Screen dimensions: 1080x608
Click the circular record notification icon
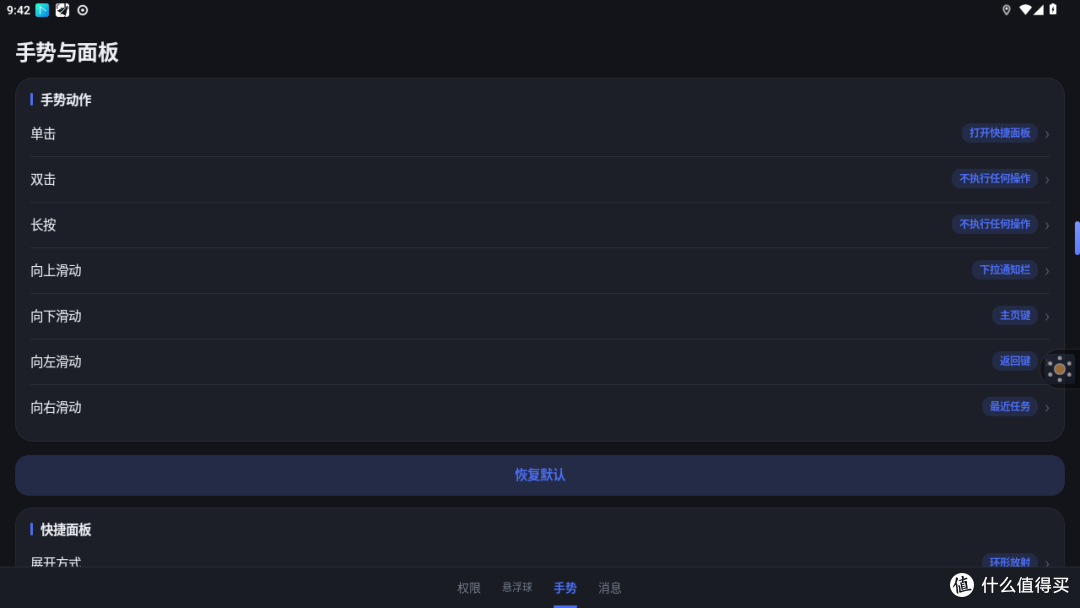(x=83, y=10)
